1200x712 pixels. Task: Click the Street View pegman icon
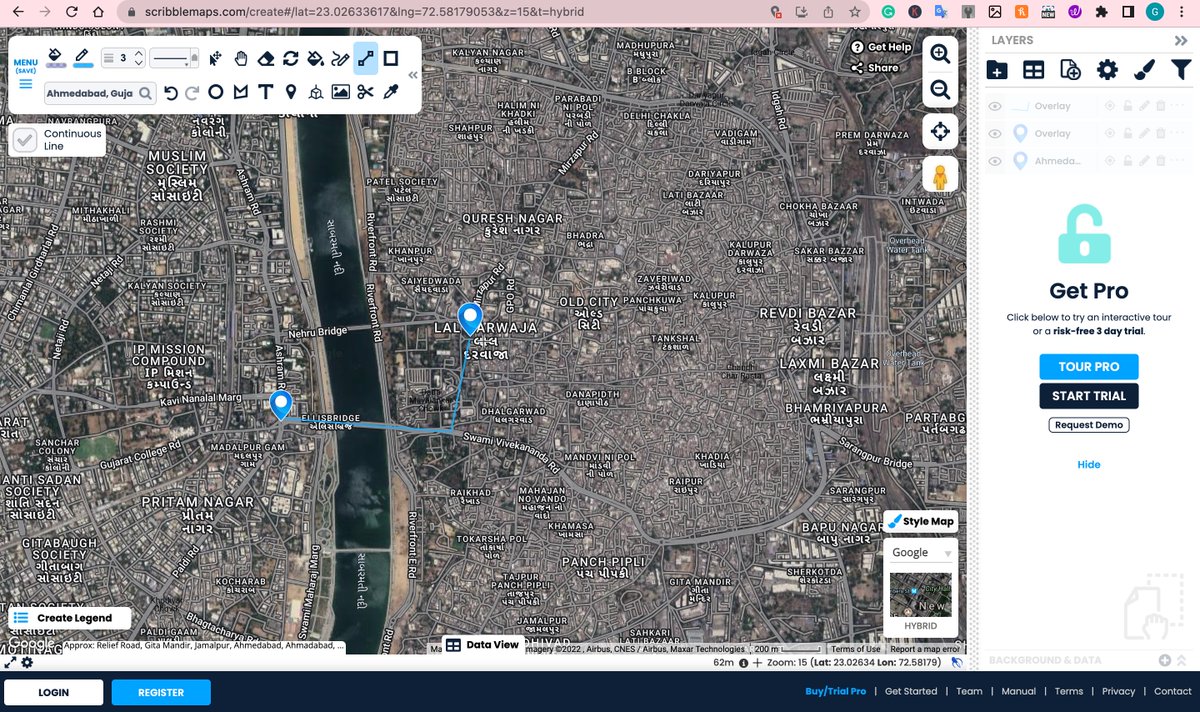pos(940,175)
